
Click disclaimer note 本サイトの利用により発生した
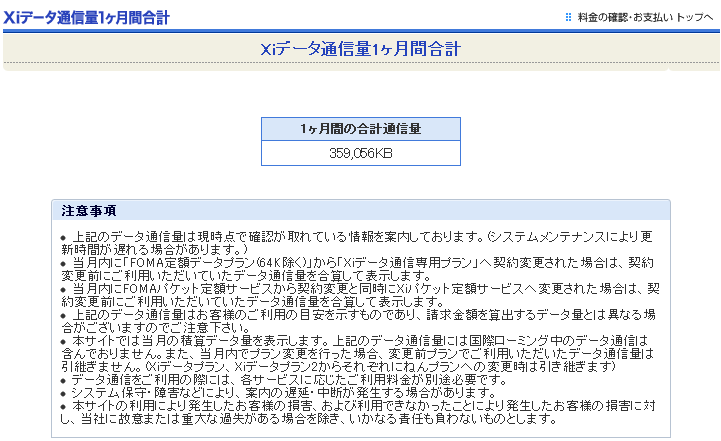pyautogui.click(x=358, y=412)
